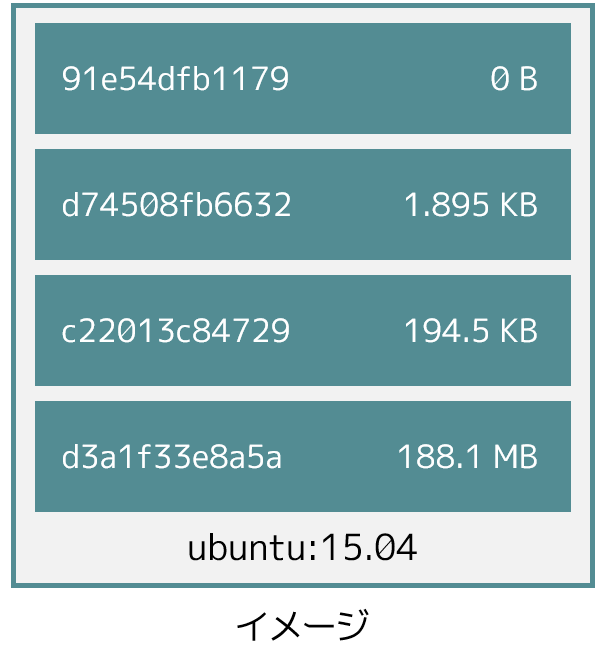Click layer ID d74508fb6632
Image resolution: width=606 pixels, height=656 pixels.
[x=176, y=205]
